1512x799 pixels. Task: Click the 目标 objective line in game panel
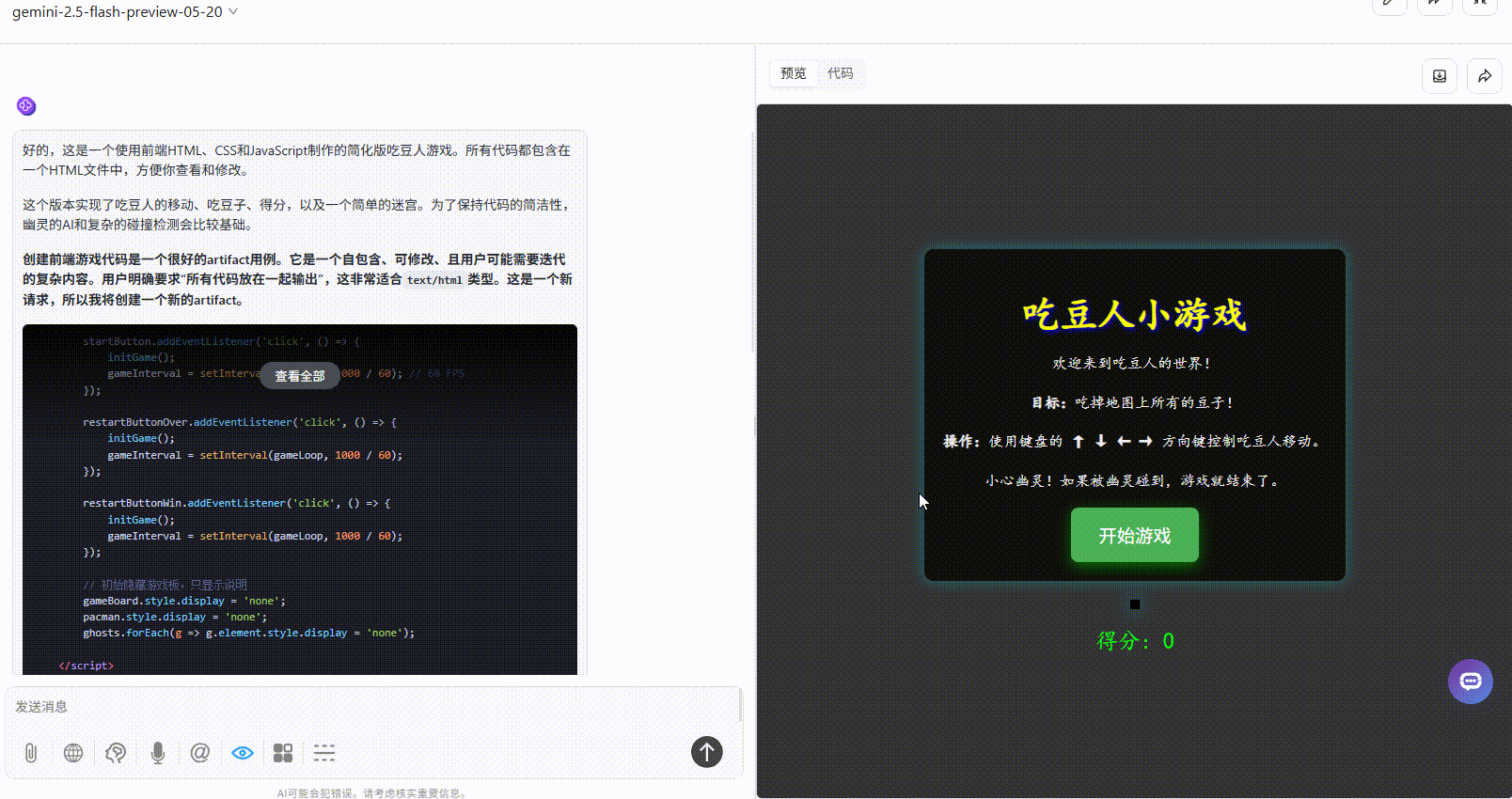(x=1133, y=402)
